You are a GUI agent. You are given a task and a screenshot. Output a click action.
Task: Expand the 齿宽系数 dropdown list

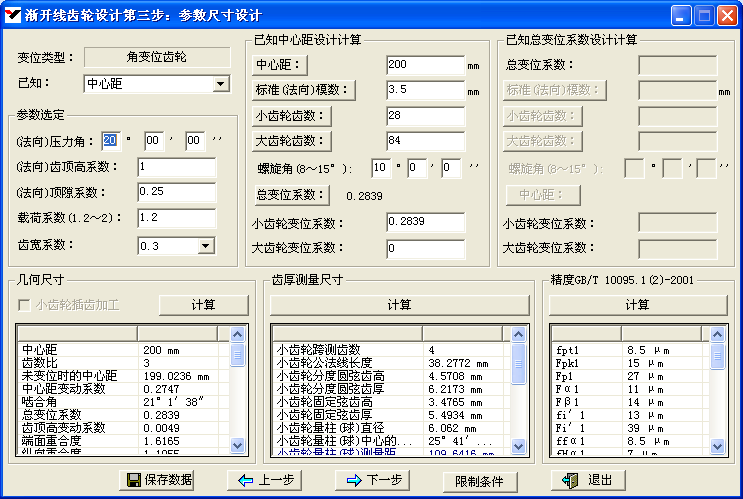[x=205, y=245]
